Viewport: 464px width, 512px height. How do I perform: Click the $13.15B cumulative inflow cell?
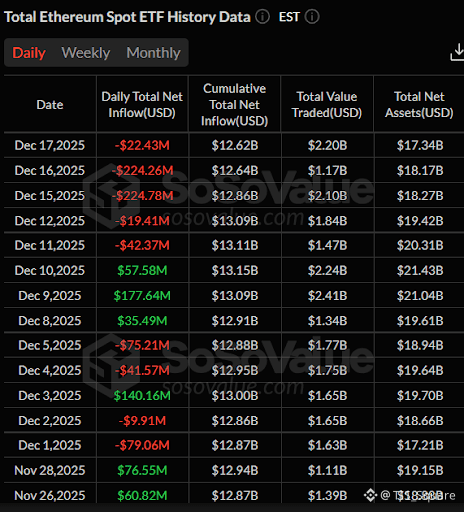coord(235,270)
